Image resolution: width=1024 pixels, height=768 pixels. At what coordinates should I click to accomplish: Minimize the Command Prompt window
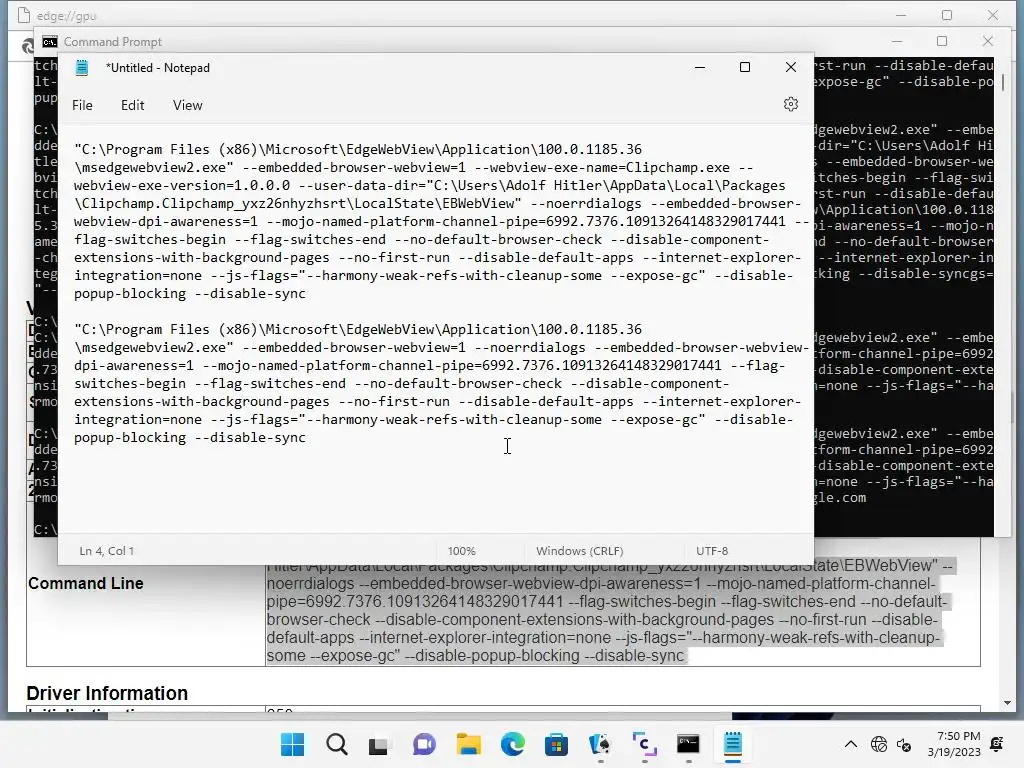897,41
